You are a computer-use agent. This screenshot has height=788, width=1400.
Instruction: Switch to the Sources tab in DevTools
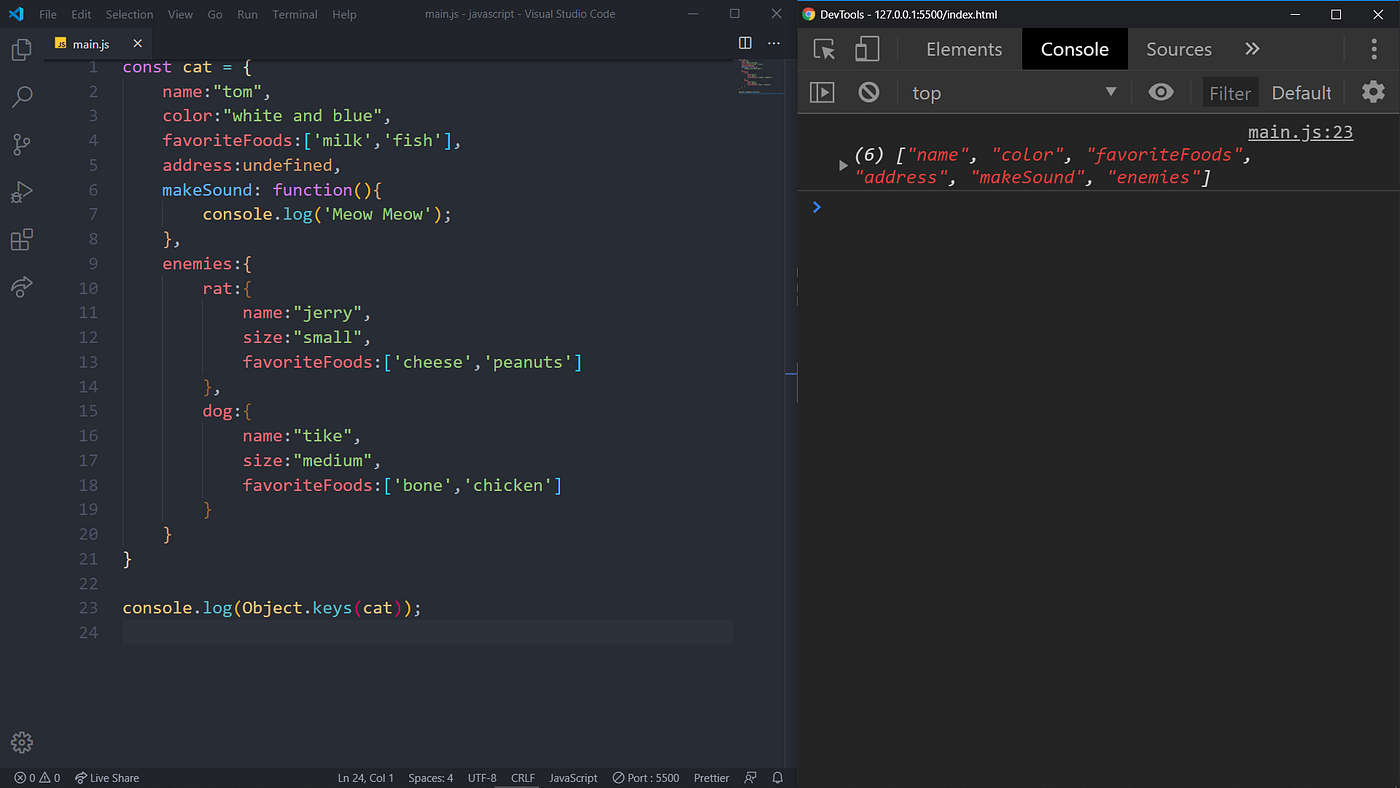[1178, 48]
